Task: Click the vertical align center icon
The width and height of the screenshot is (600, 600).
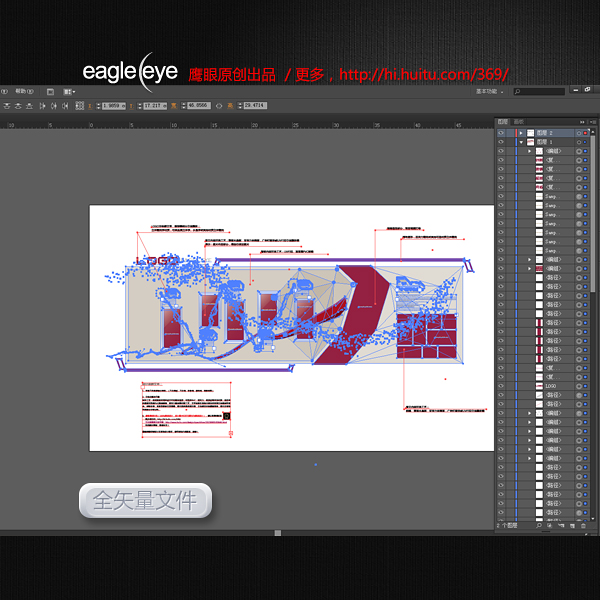Action: (x=18, y=106)
